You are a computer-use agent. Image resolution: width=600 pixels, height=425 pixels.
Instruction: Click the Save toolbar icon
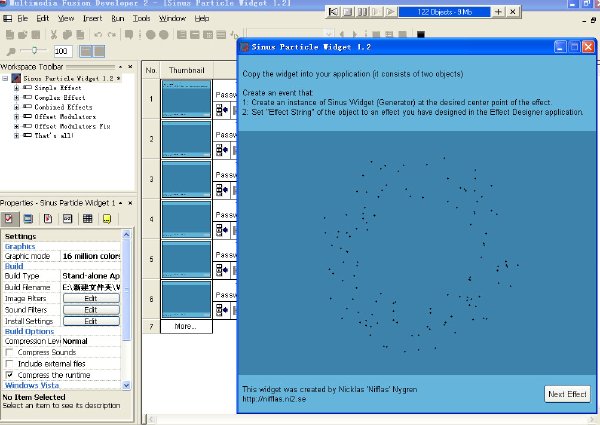point(36,35)
